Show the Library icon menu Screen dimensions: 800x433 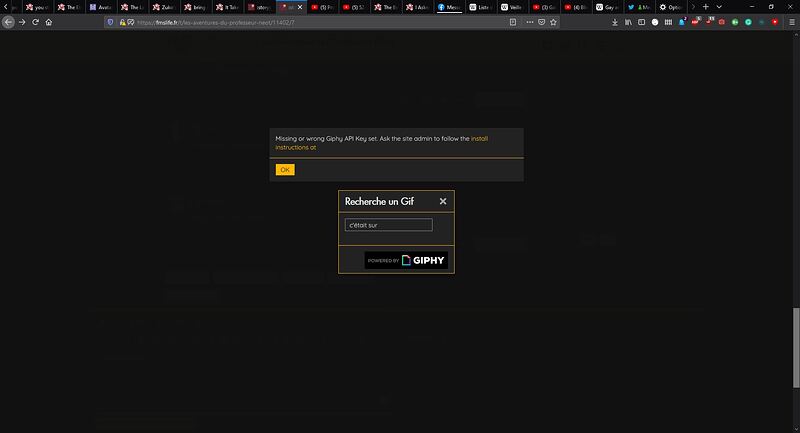628,22
